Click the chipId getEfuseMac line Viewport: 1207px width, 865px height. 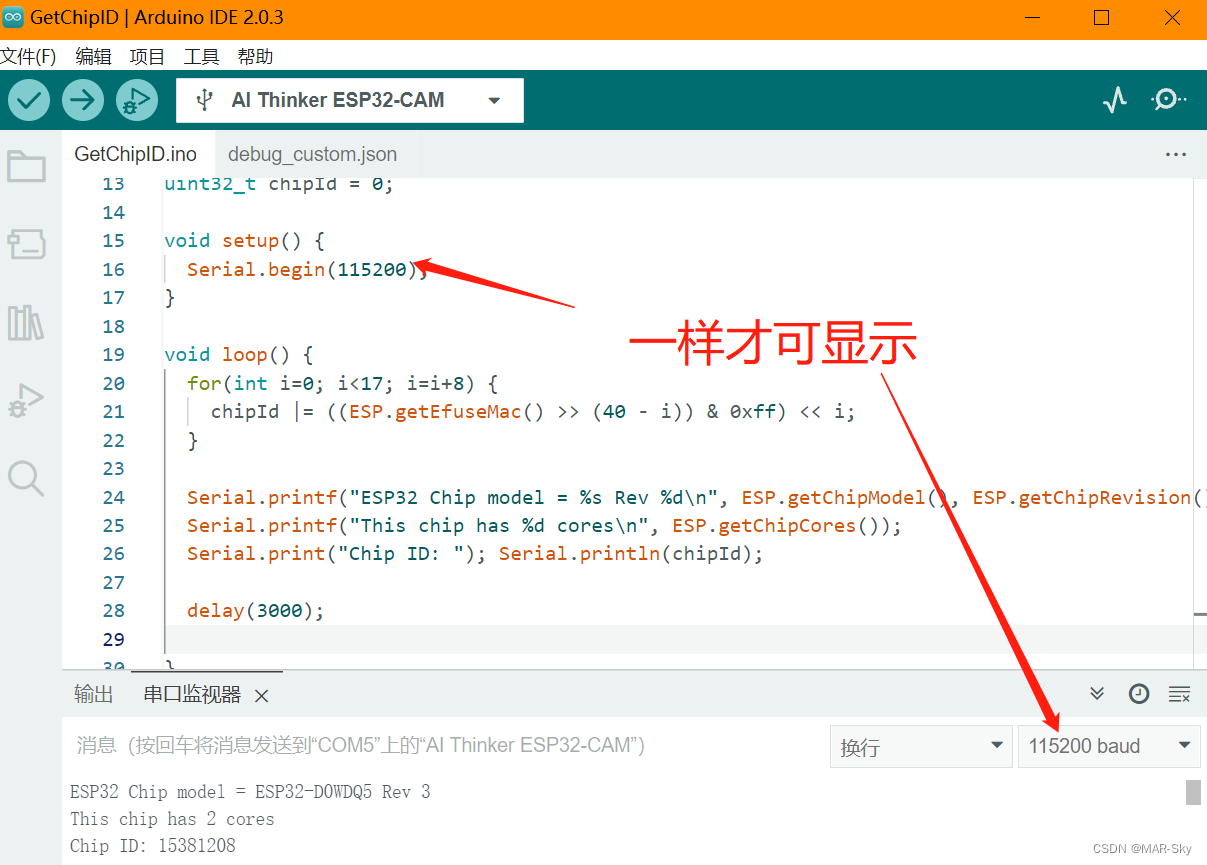pos(533,411)
